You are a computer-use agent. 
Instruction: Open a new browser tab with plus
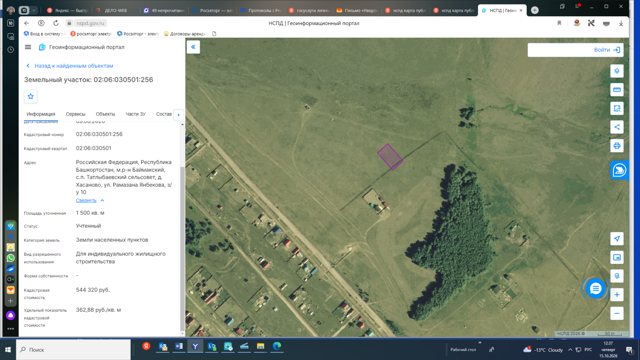535,10
